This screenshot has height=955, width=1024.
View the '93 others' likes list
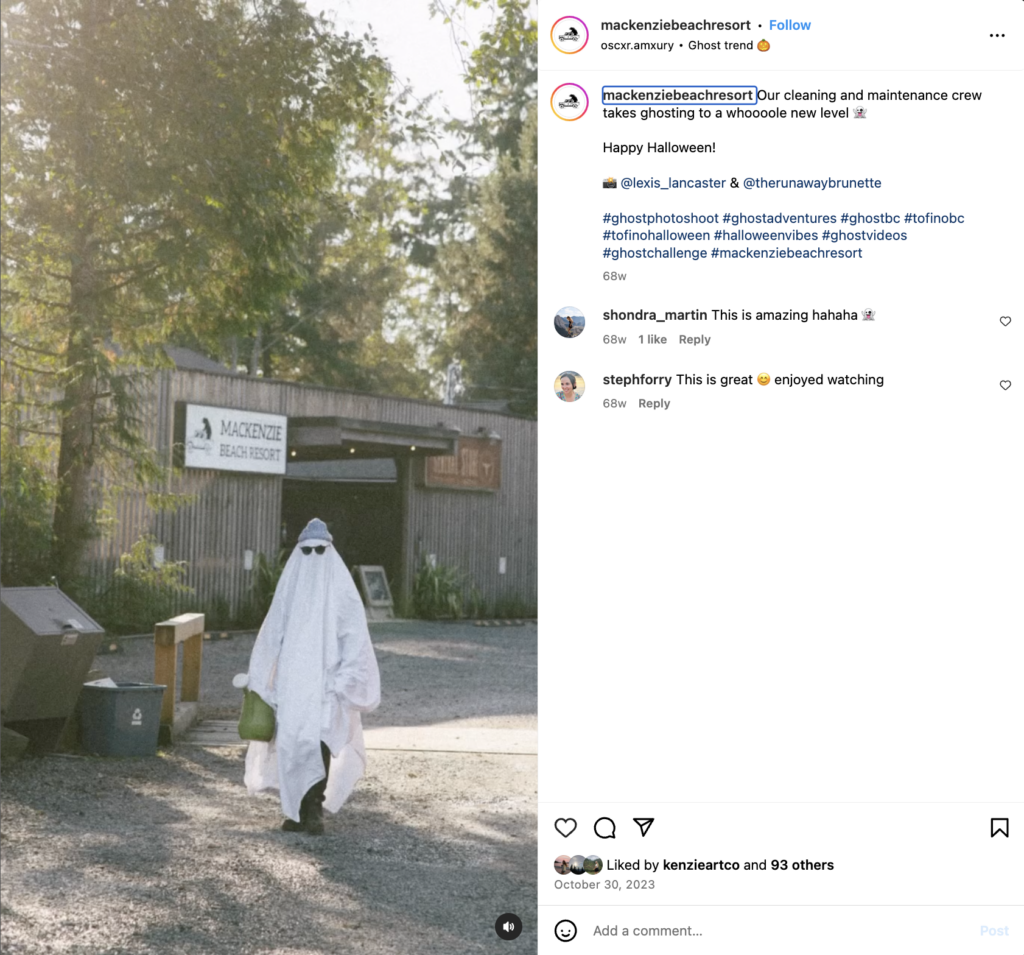pyautogui.click(x=802, y=865)
